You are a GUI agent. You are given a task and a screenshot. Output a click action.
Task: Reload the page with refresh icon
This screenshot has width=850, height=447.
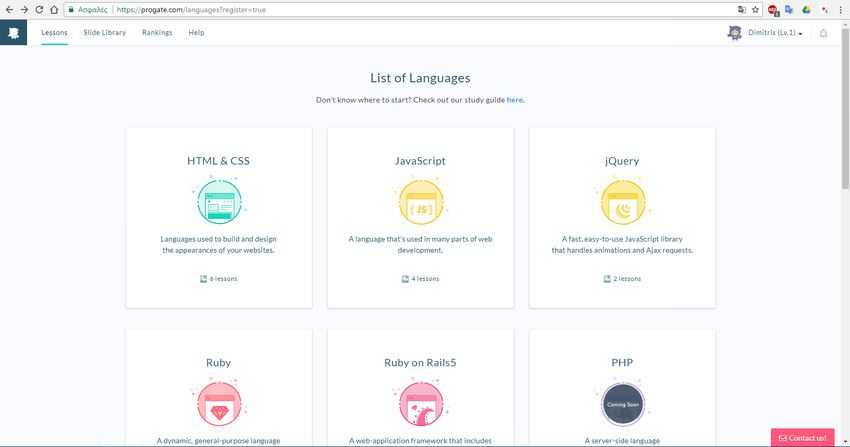39,10
